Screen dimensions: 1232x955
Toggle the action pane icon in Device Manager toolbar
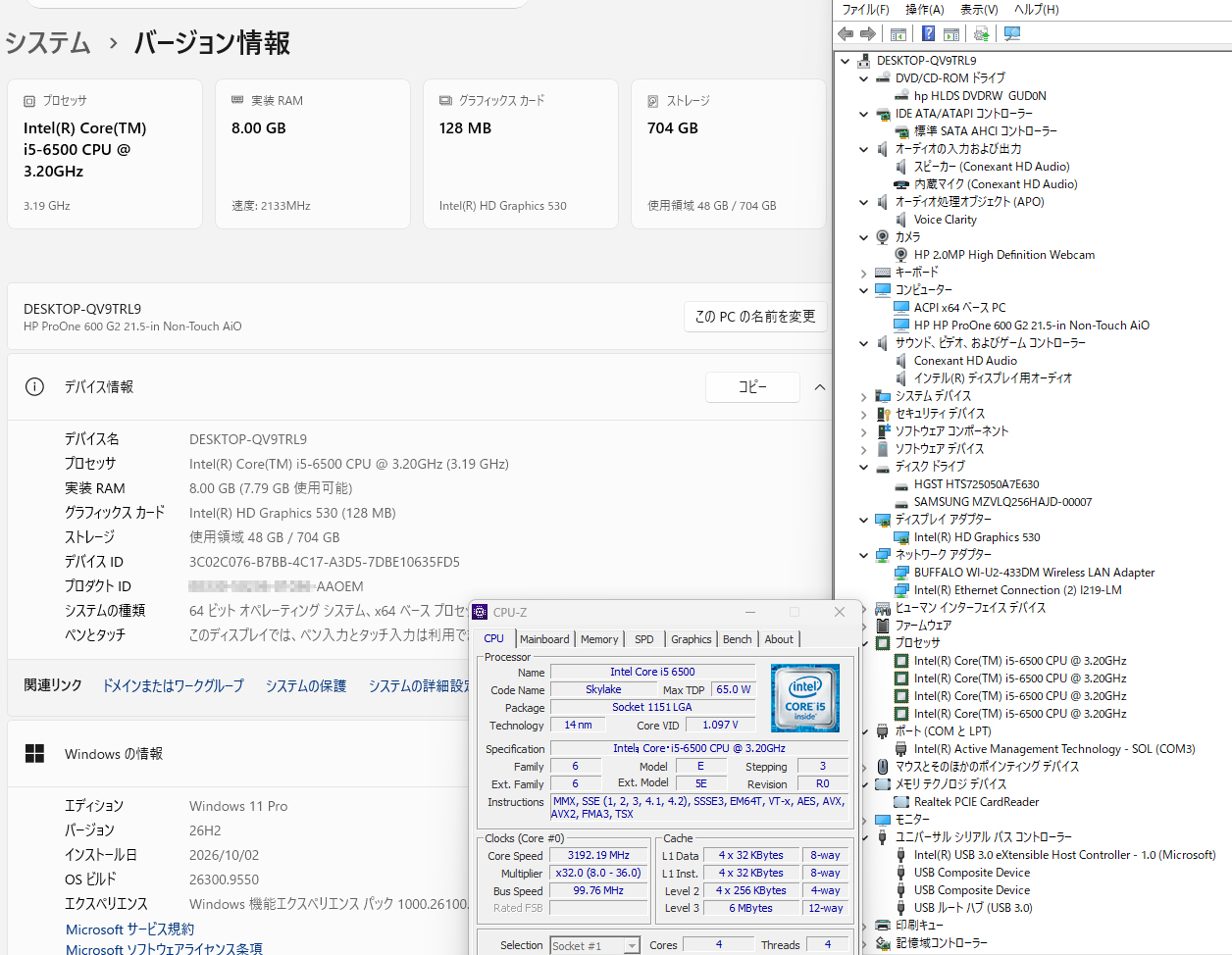951,34
